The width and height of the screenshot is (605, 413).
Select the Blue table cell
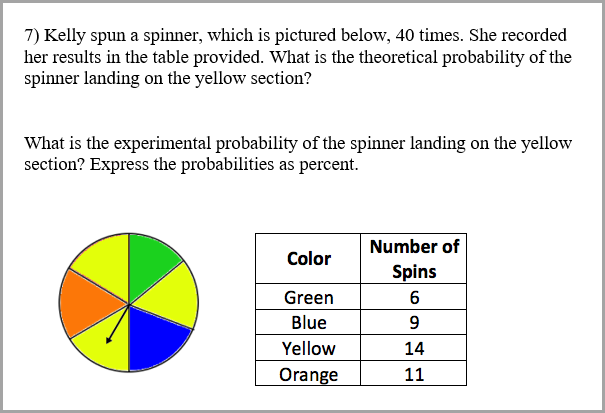click(308, 323)
